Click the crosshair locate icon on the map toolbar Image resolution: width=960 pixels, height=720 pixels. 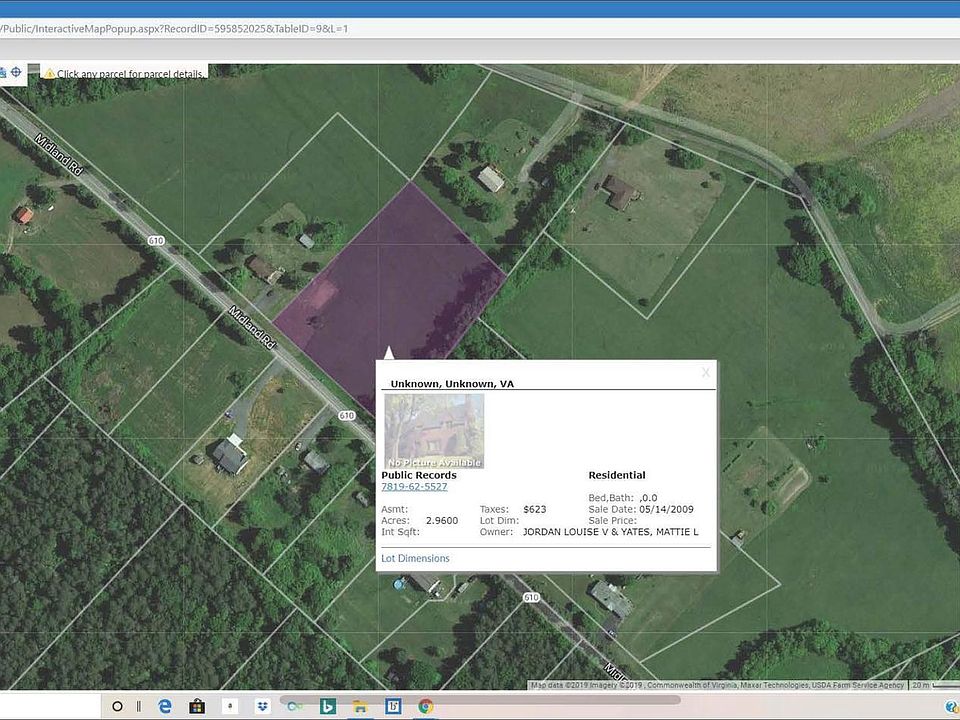point(16,72)
